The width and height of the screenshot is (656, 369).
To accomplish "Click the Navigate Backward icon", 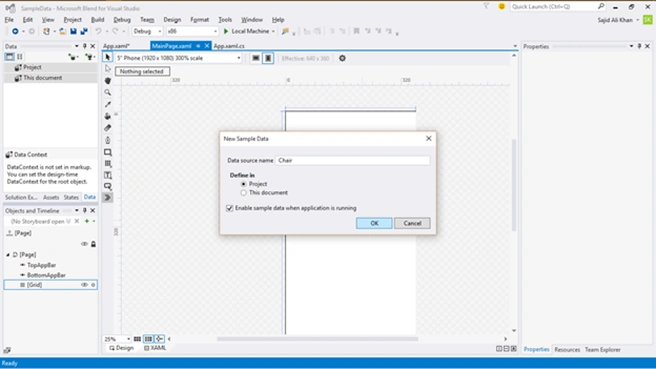I will click(15, 31).
